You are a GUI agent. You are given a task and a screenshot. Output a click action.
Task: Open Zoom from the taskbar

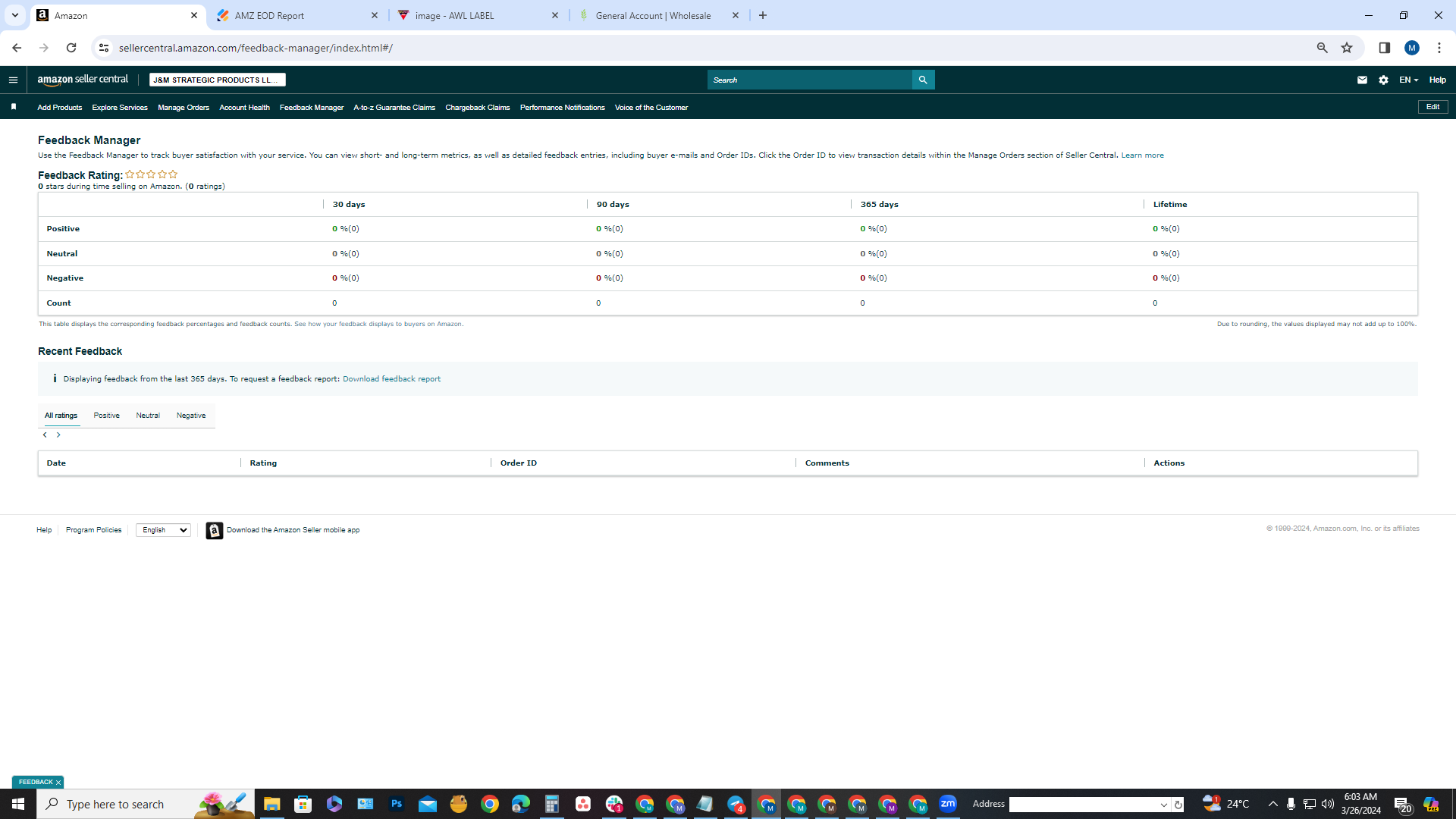pyautogui.click(x=948, y=804)
